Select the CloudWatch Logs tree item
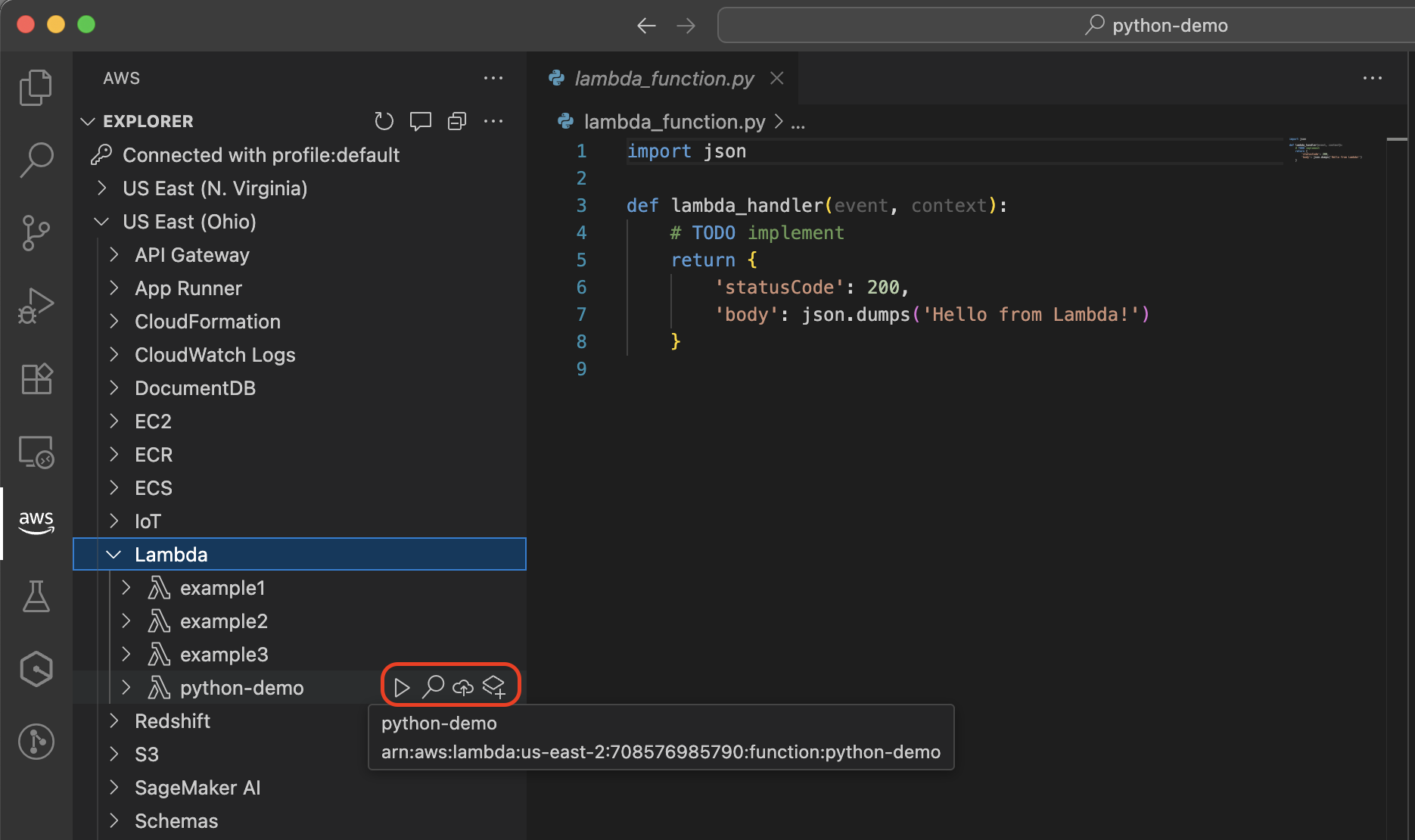 tap(215, 354)
